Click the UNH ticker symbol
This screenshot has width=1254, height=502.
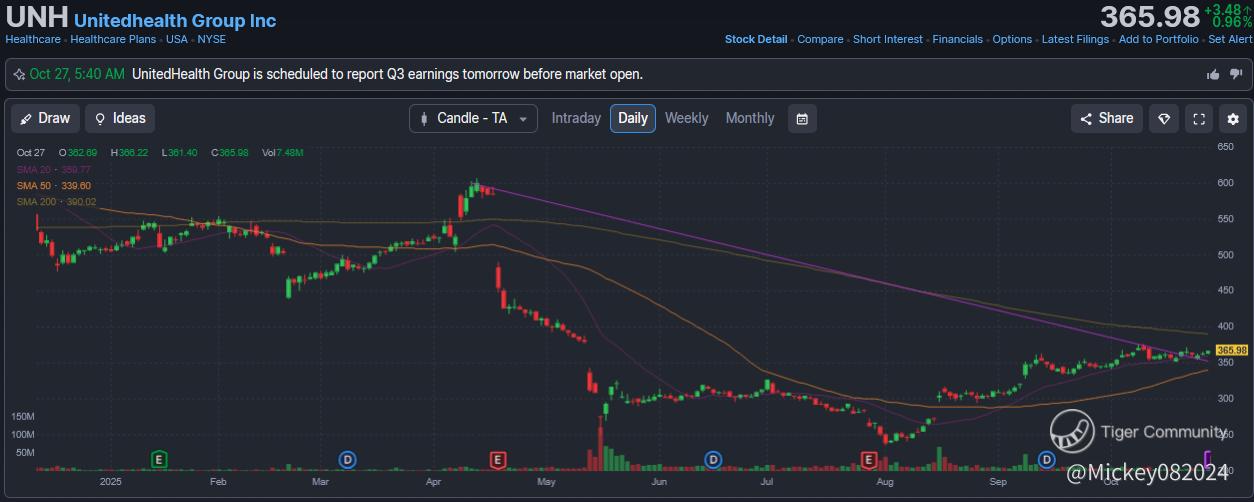pyautogui.click(x=37, y=18)
